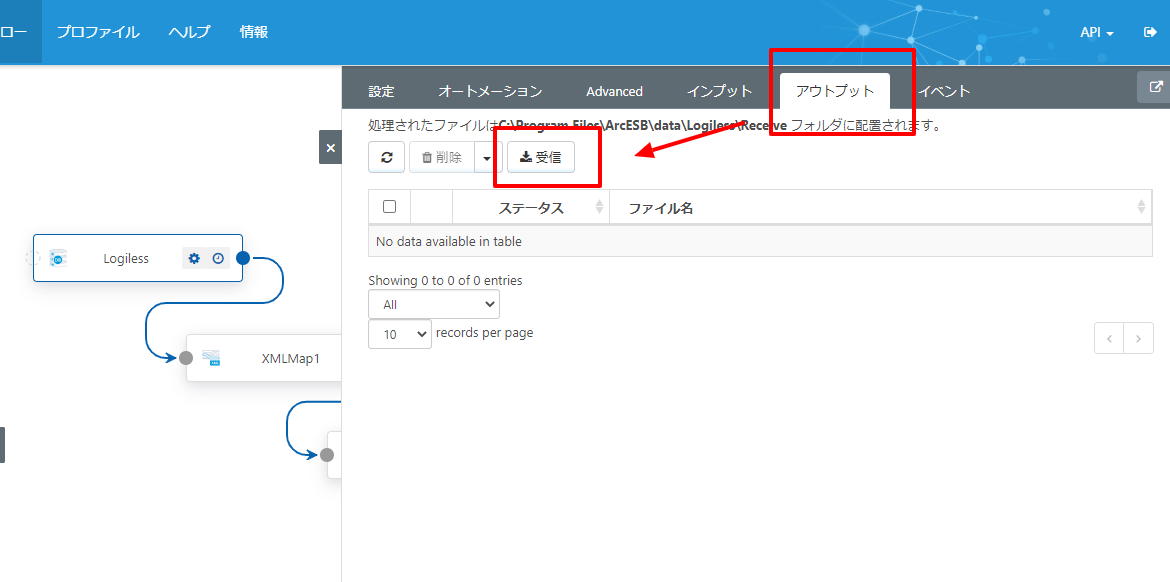Click the 削除 delete button
Image resolution: width=1170 pixels, height=582 pixels.
(442, 157)
